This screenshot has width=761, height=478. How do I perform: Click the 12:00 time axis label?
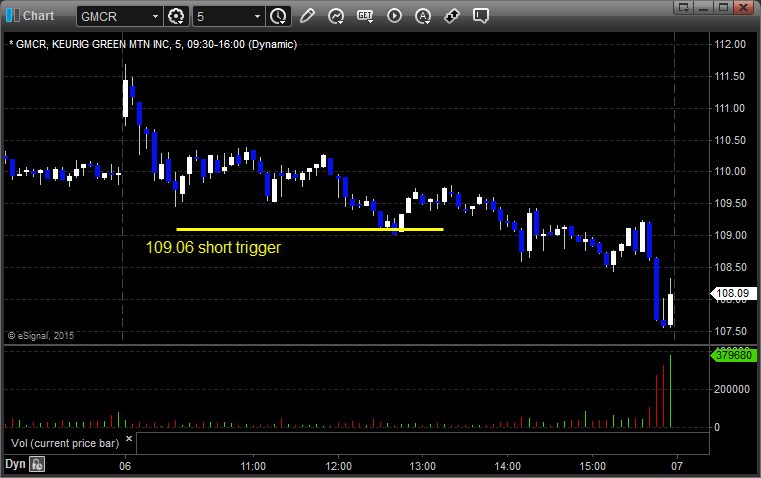point(338,466)
